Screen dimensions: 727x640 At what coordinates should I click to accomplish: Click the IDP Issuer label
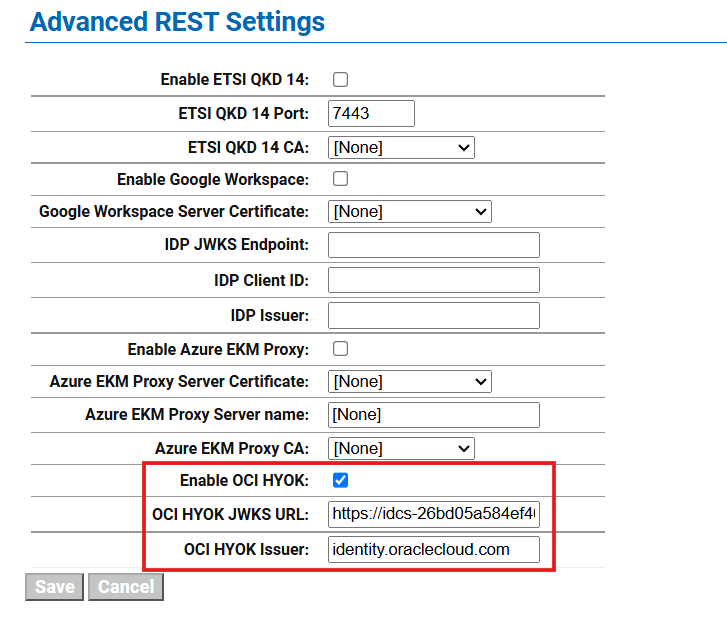coord(269,315)
